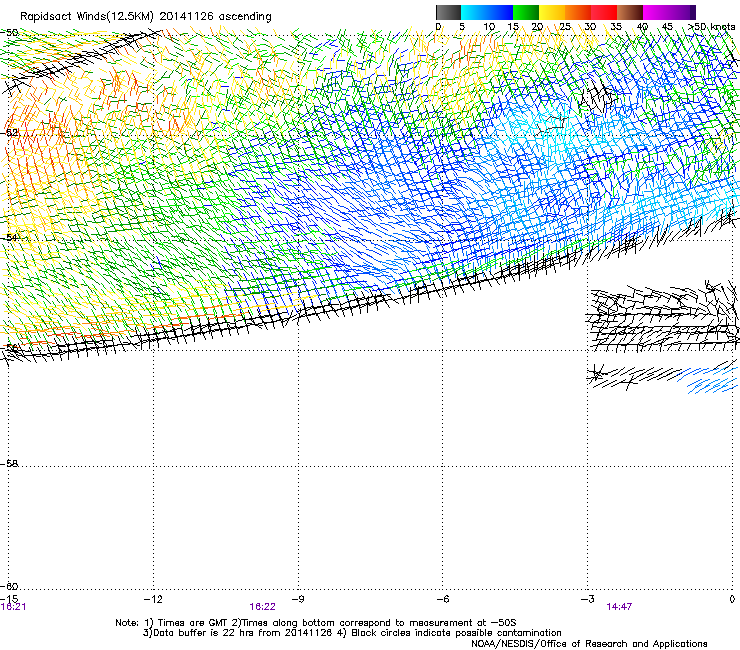Viewport: 740px width, 650px height.
Task: Click the -52 latitude axis label
Action: pyautogui.click(x=9, y=133)
